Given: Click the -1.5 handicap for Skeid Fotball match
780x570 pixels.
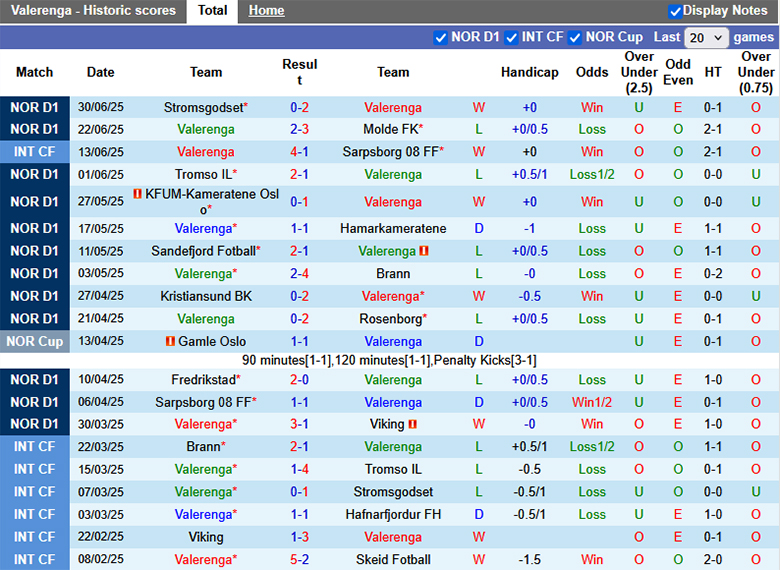Looking at the screenshot, I should tap(529, 560).
